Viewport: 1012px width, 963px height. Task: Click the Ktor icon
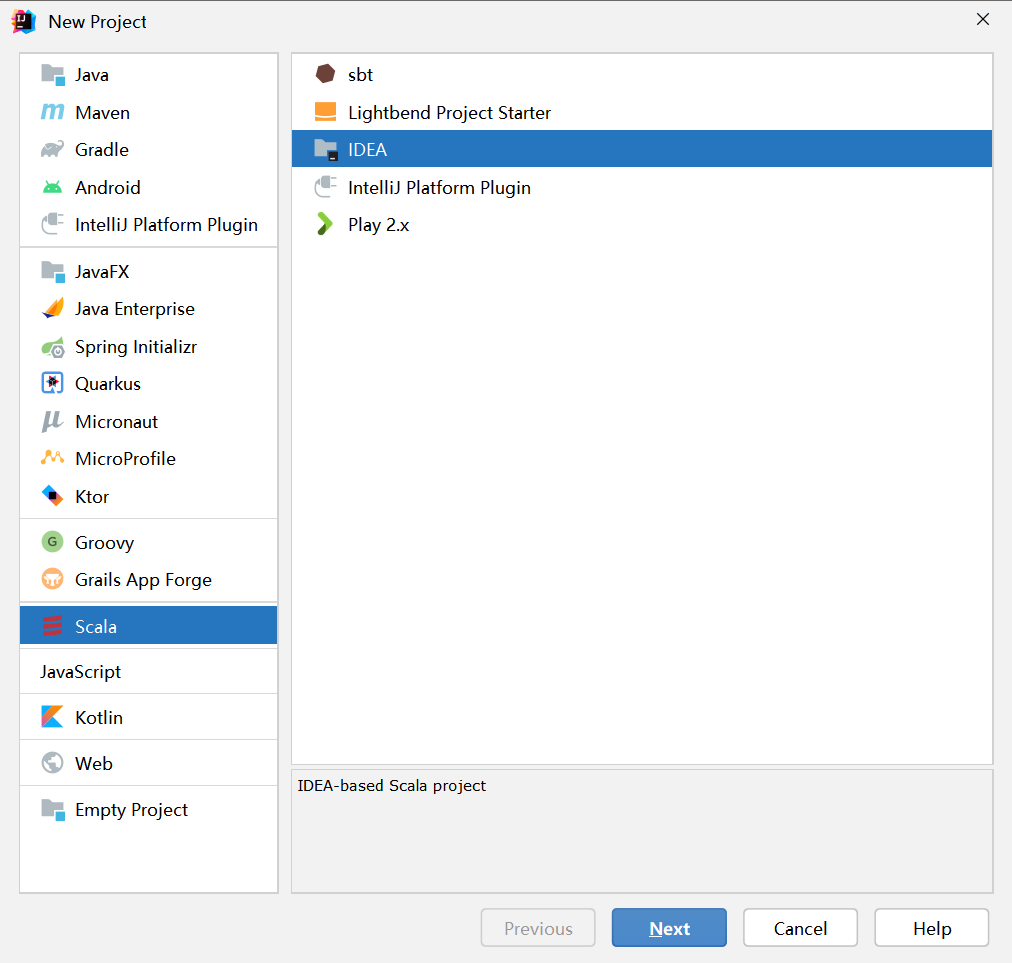click(53, 496)
